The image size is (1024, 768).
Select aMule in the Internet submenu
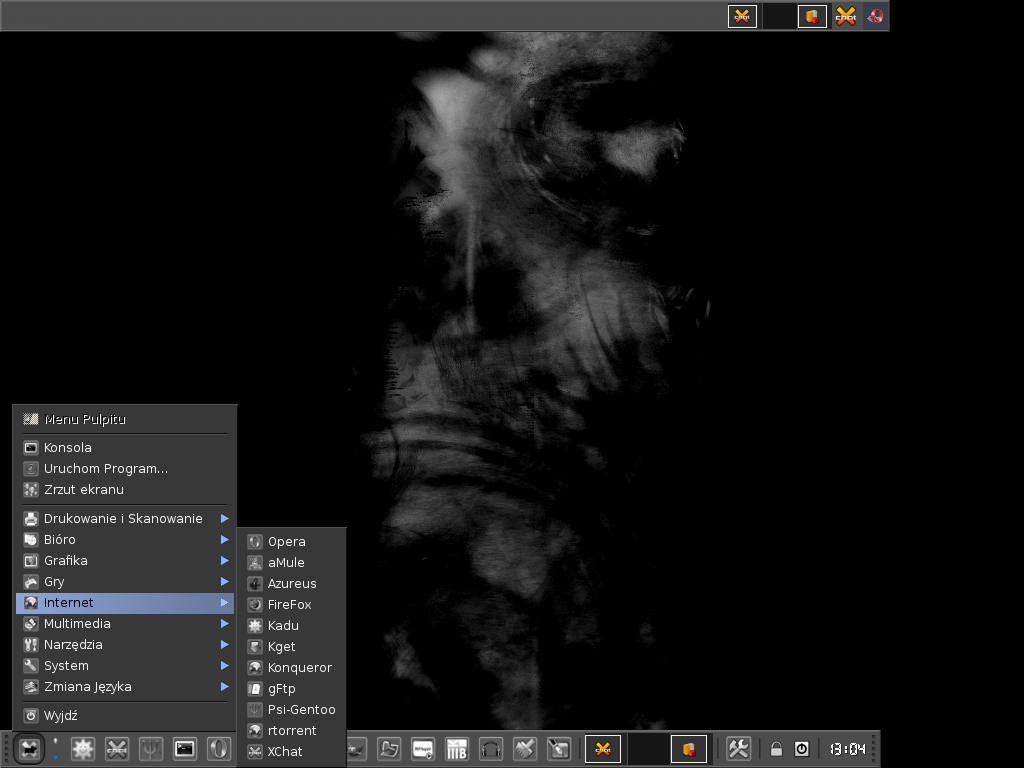coord(291,562)
